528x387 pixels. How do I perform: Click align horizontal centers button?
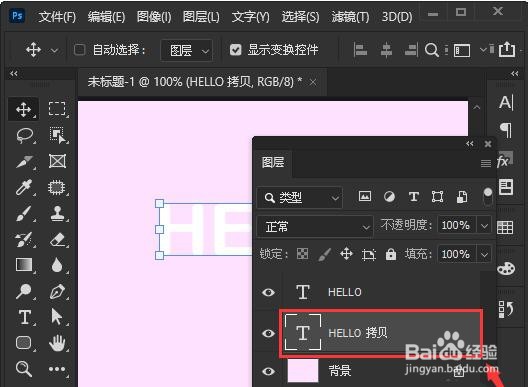tap(386, 50)
